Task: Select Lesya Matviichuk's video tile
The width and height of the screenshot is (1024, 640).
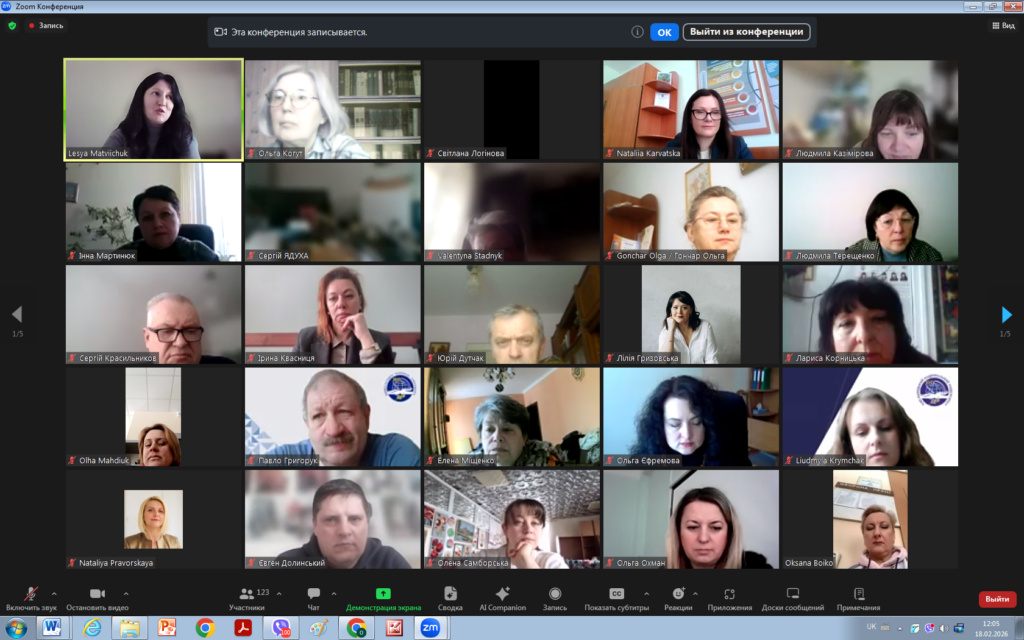Action: pos(153,108)
